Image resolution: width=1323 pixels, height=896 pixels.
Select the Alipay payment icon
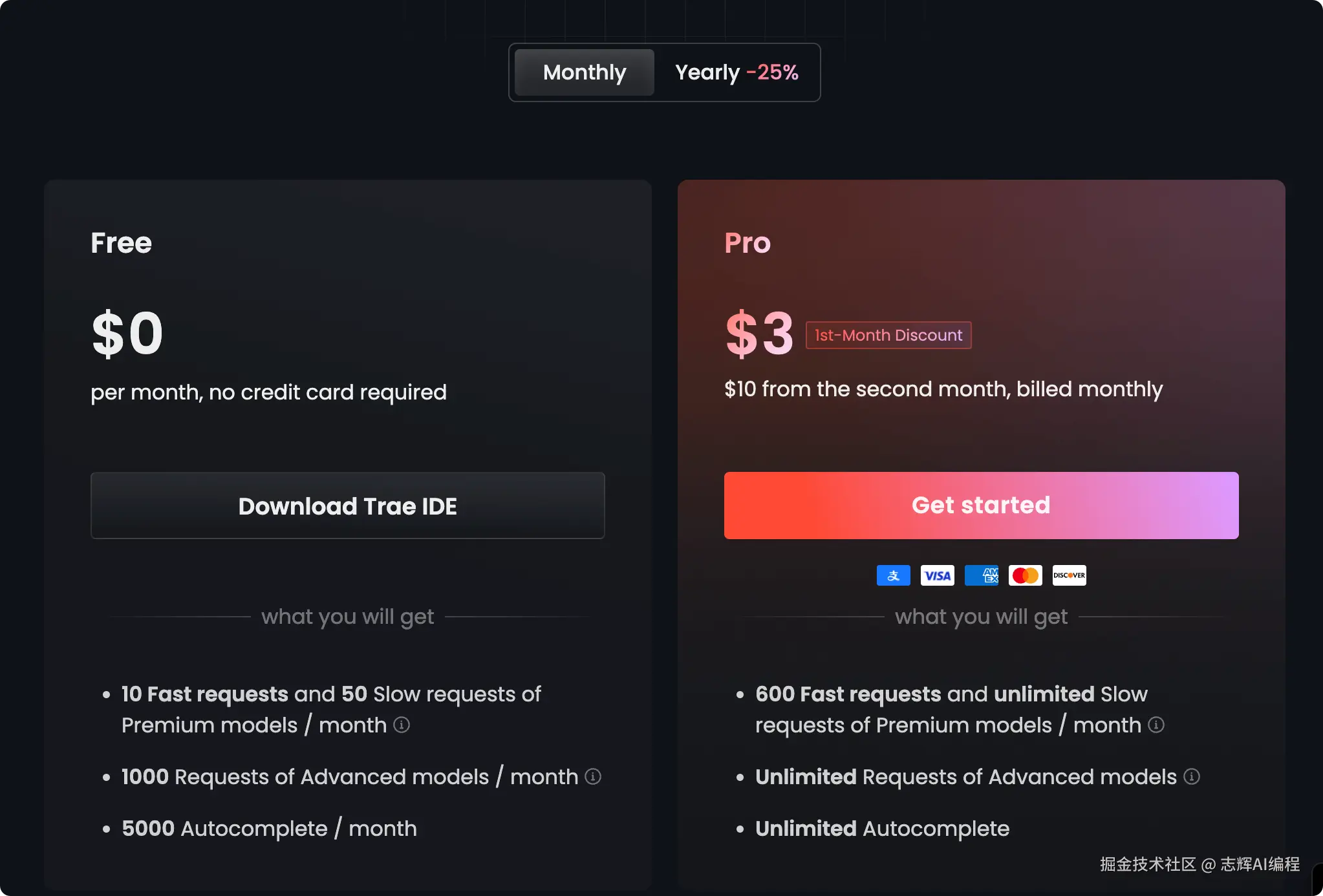[x=893, y=575]
